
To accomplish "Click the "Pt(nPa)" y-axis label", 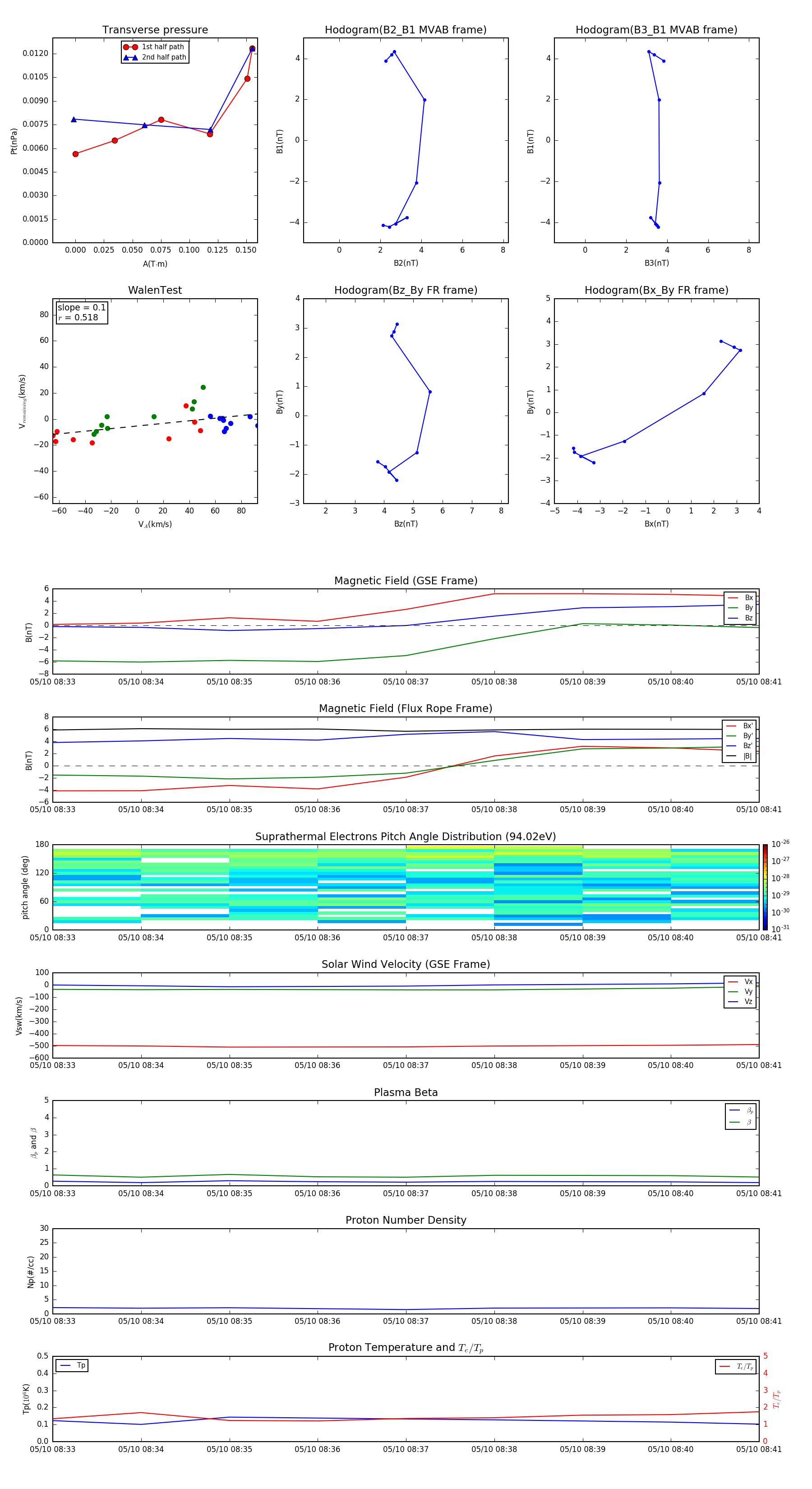I will [x=14, y=141].
